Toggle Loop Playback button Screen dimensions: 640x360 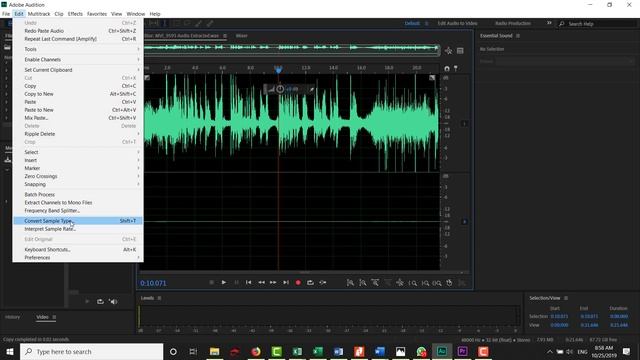click(310, 282)
